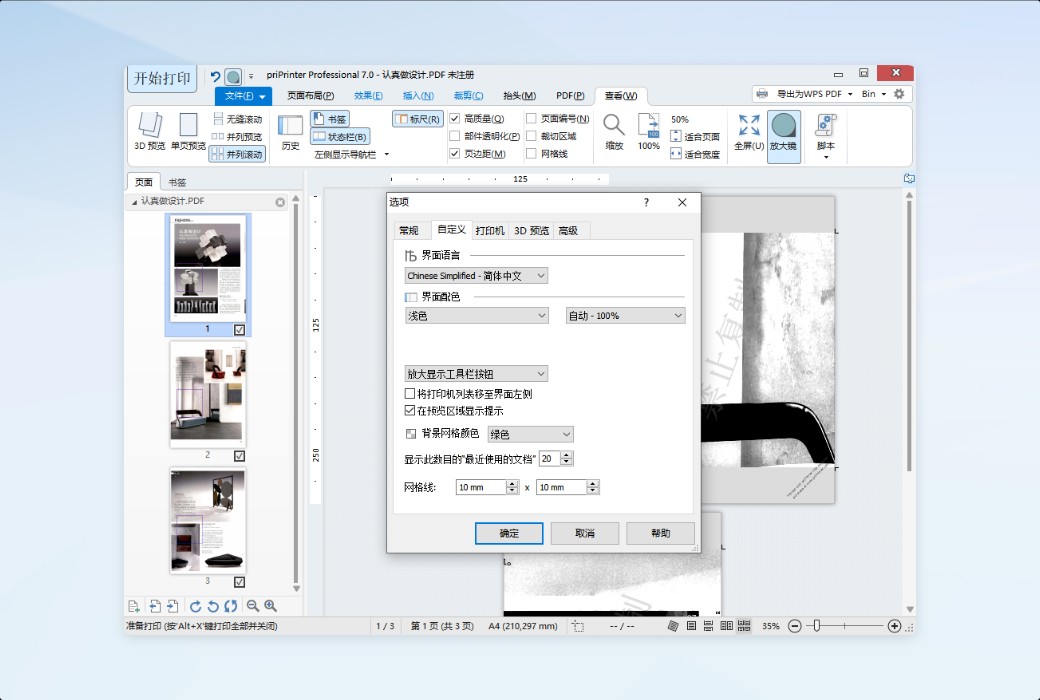Enter 全屏(U) full screen mode
Image resolution: width=1040 pixels, height=700 pixels.
click(749, 131)
